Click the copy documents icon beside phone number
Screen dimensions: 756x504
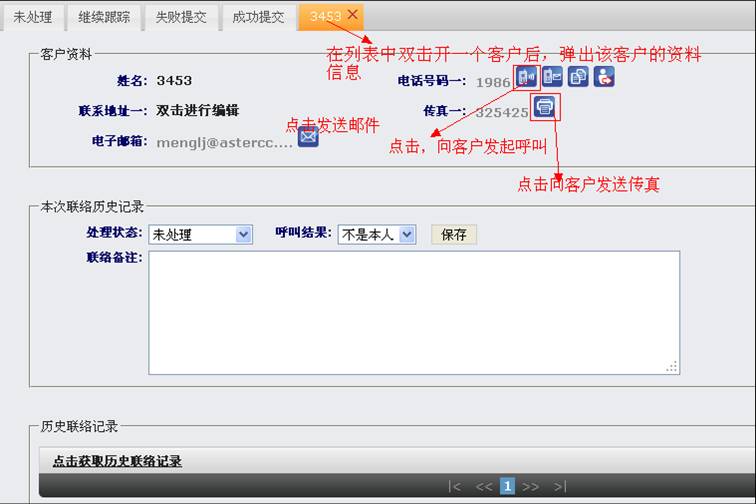[578, 77]
